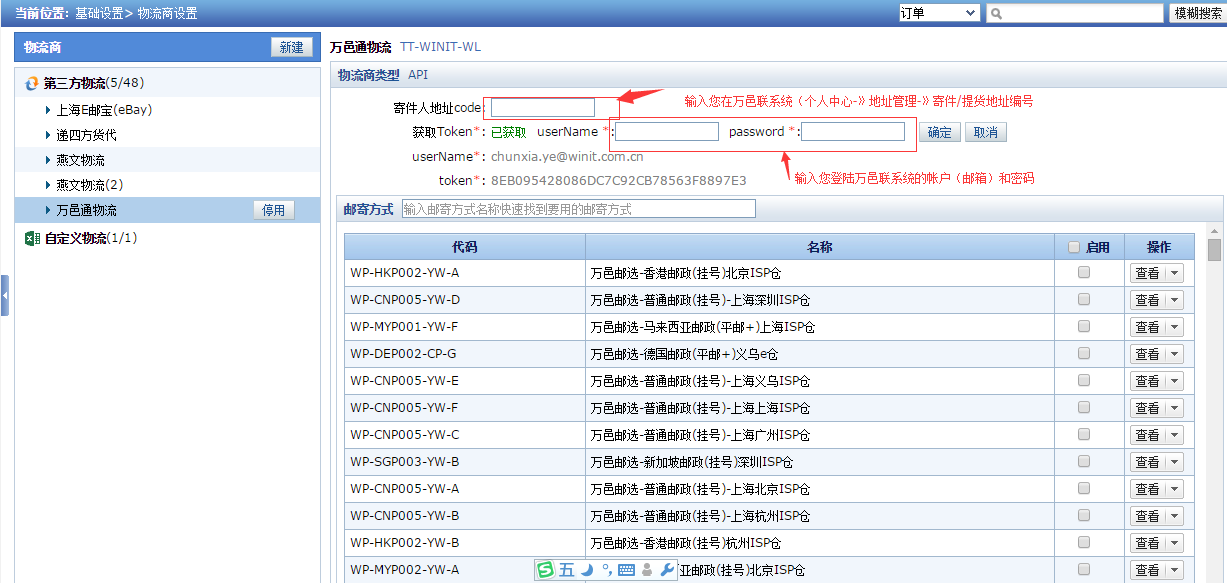Select 递四方货代 in the logistics list

click(x=86, y=135)
